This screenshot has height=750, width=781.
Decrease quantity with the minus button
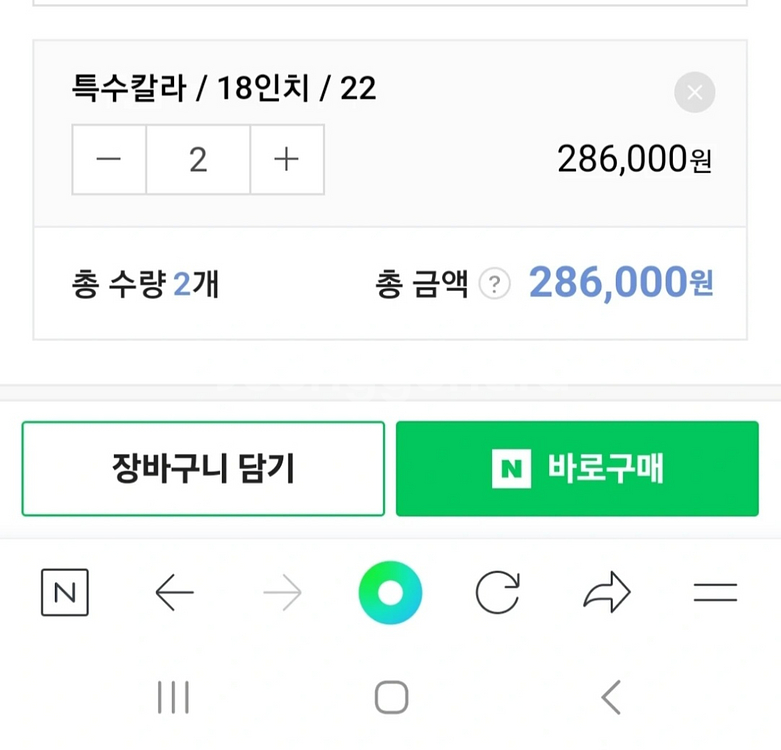[x=109, y=159]
